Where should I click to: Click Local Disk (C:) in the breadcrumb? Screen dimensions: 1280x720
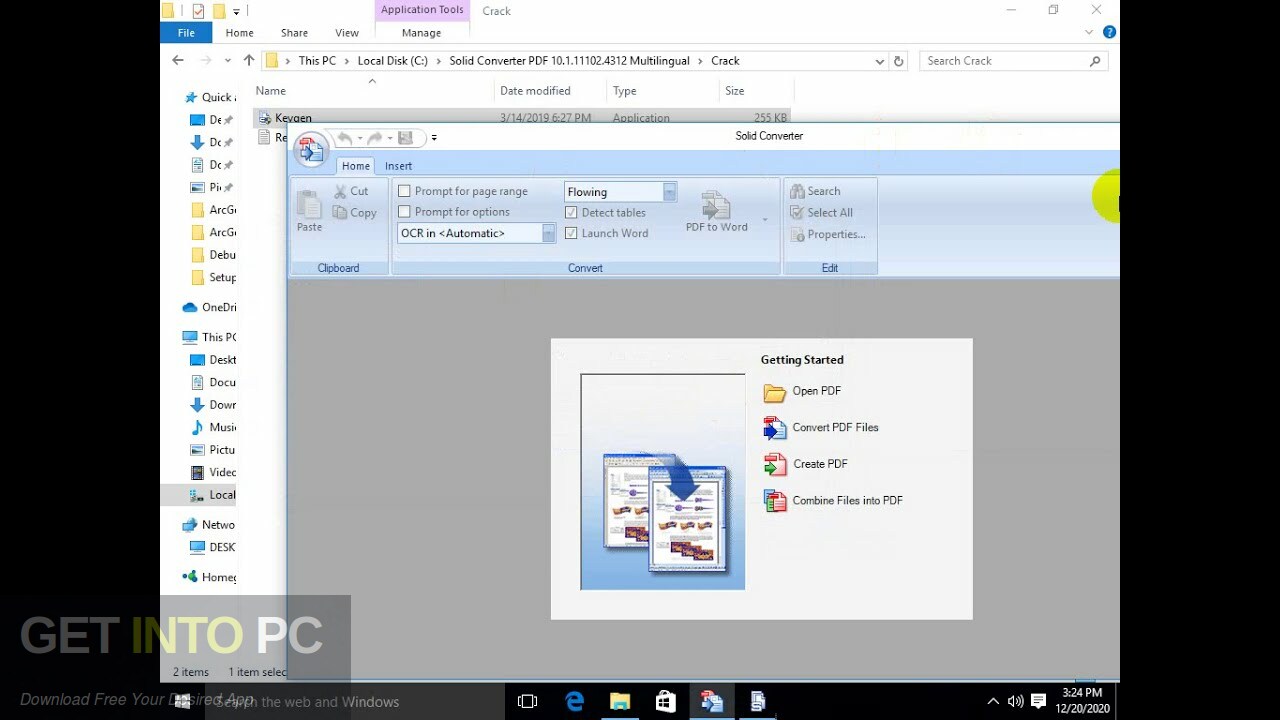point(392,61)
